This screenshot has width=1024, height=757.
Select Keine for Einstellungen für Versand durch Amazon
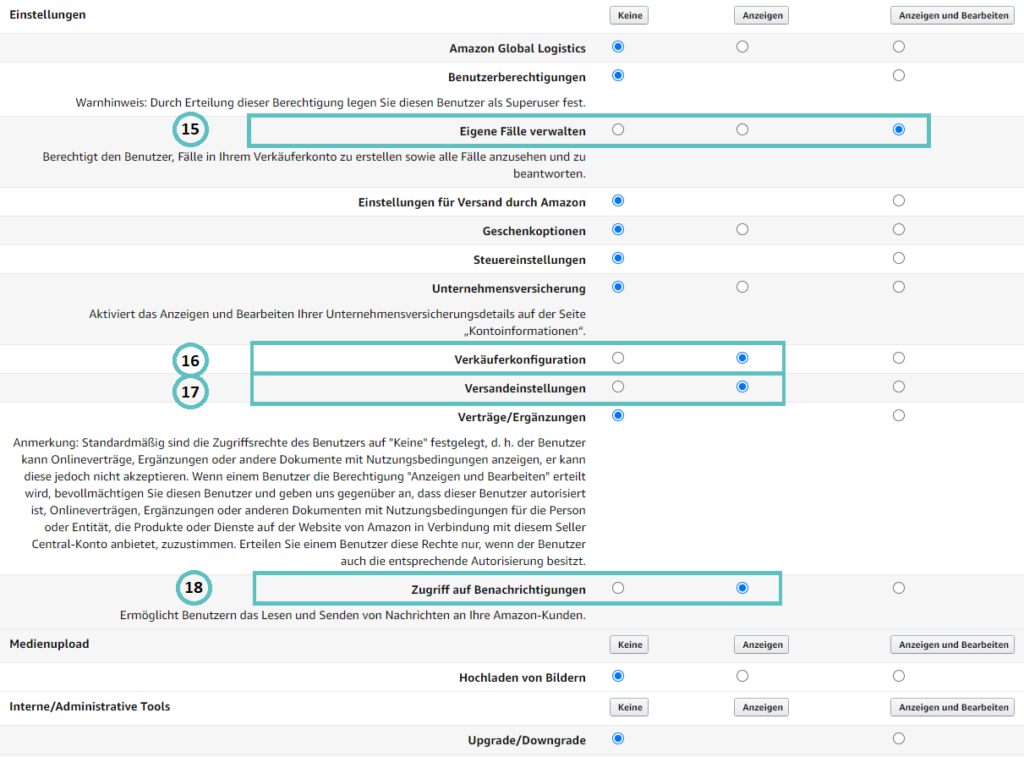click(x=618, y=201)
